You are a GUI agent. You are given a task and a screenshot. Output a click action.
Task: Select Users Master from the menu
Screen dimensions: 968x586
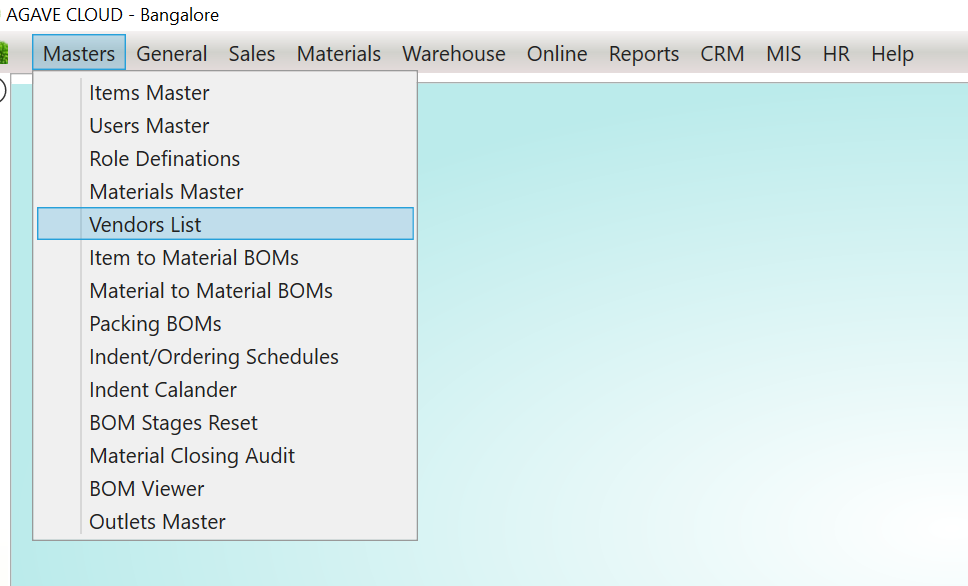(x=149, y=126)
